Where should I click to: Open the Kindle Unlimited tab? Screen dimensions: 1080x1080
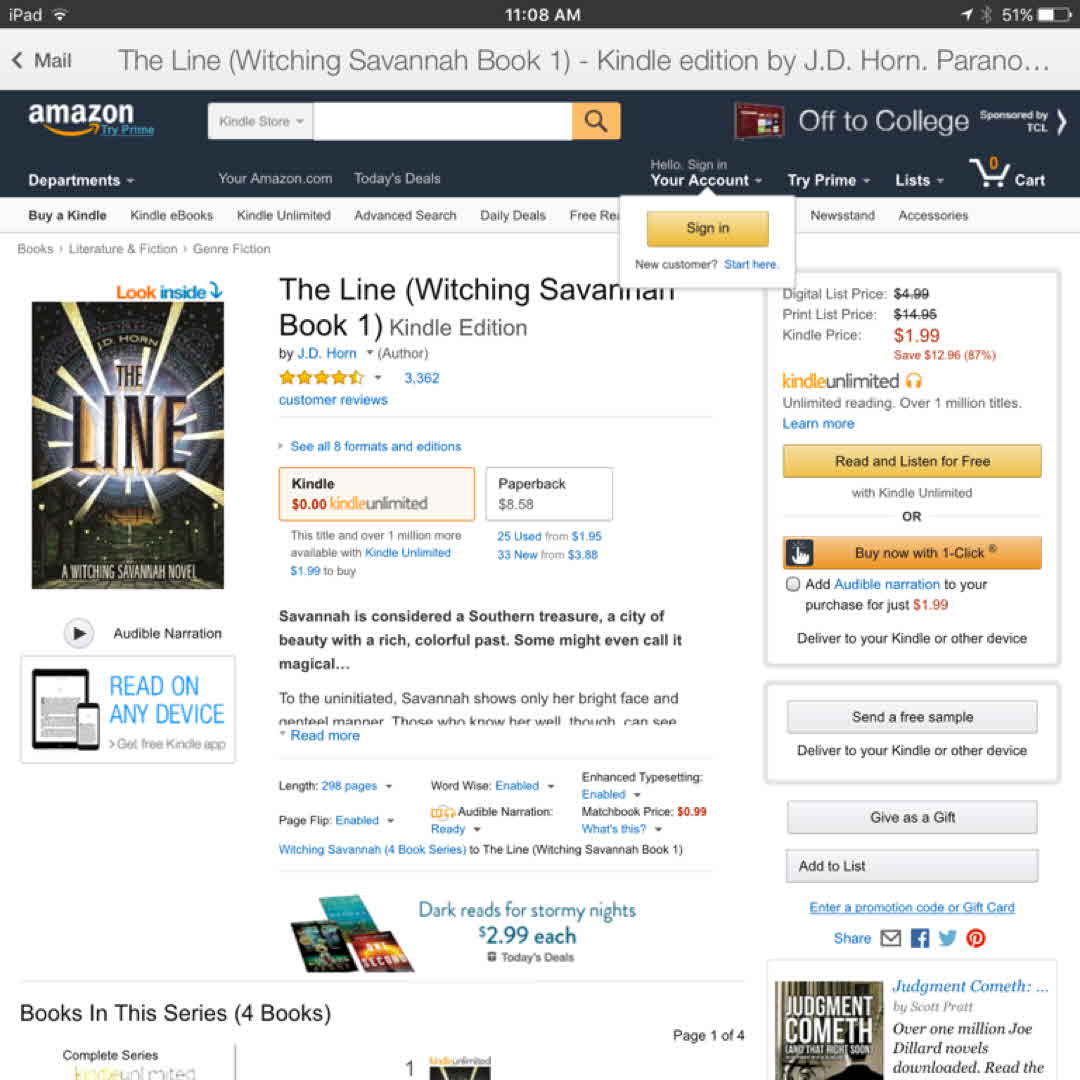(284, 216)
